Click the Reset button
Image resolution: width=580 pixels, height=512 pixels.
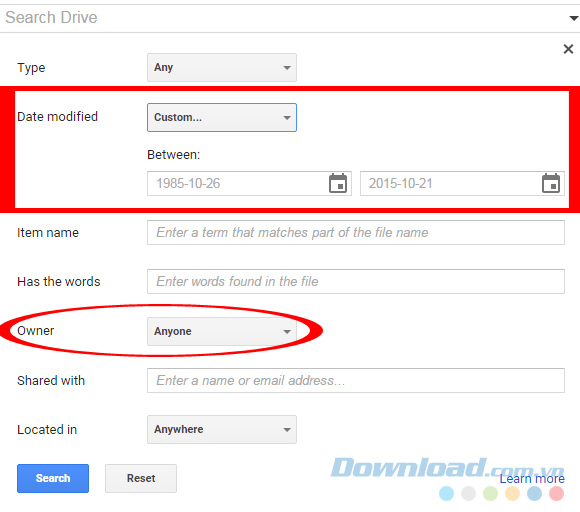point(141,478)
